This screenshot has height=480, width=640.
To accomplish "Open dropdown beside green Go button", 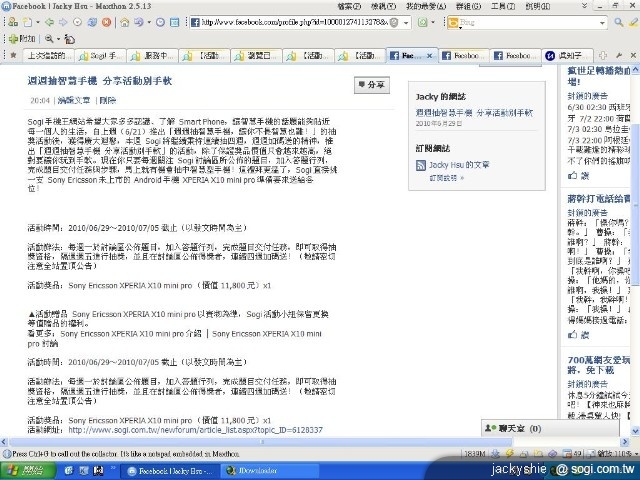I will point(433,22).
